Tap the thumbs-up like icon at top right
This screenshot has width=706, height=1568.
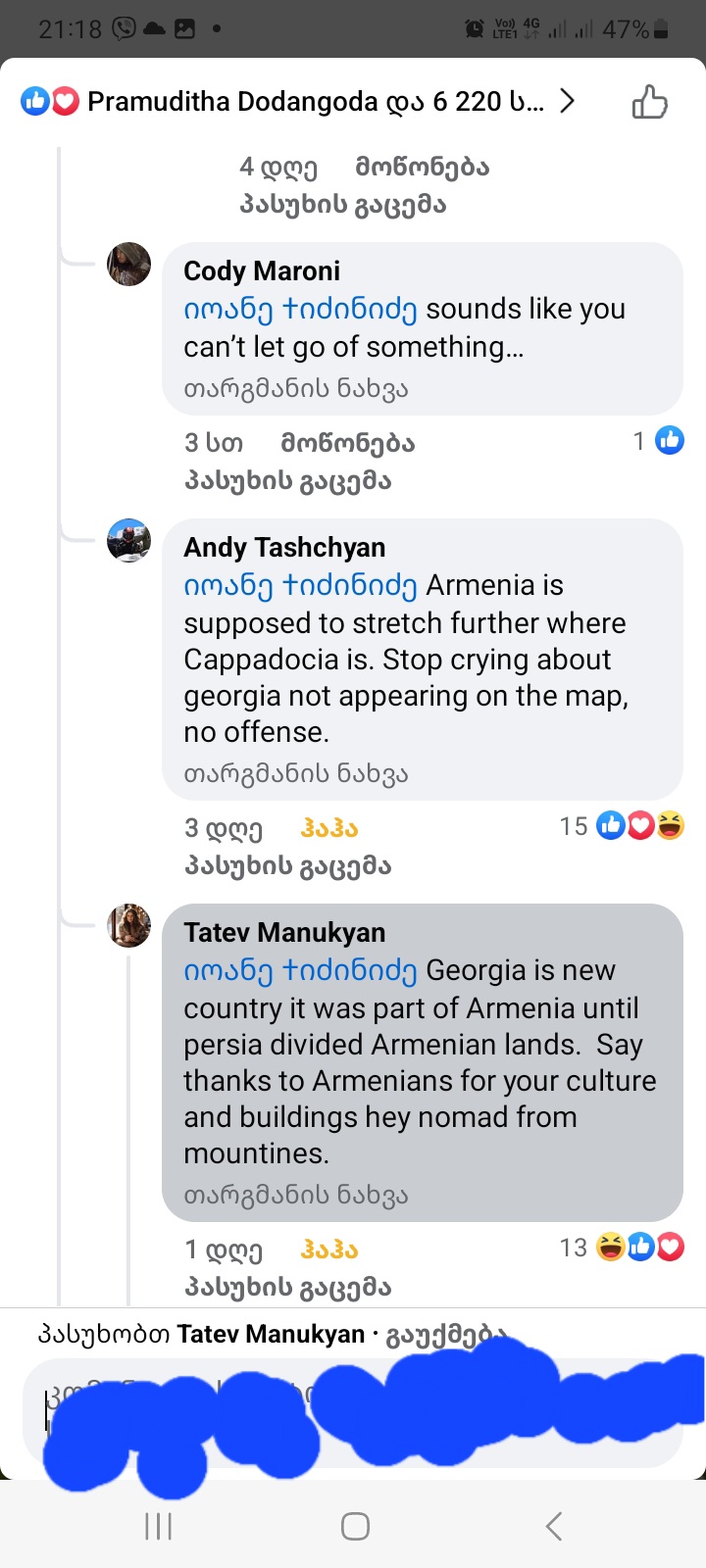pyautogui.click(x=649, y=102)
